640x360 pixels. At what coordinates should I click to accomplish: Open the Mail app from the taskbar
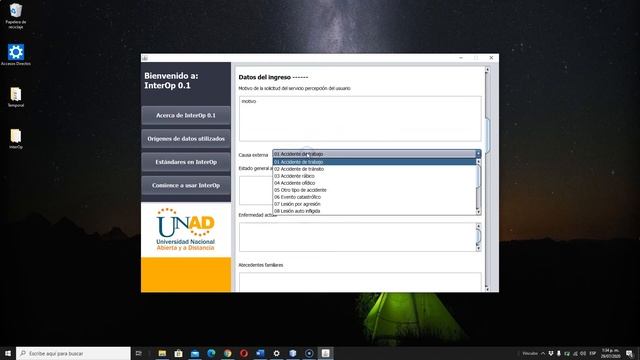tap(195, 353)
